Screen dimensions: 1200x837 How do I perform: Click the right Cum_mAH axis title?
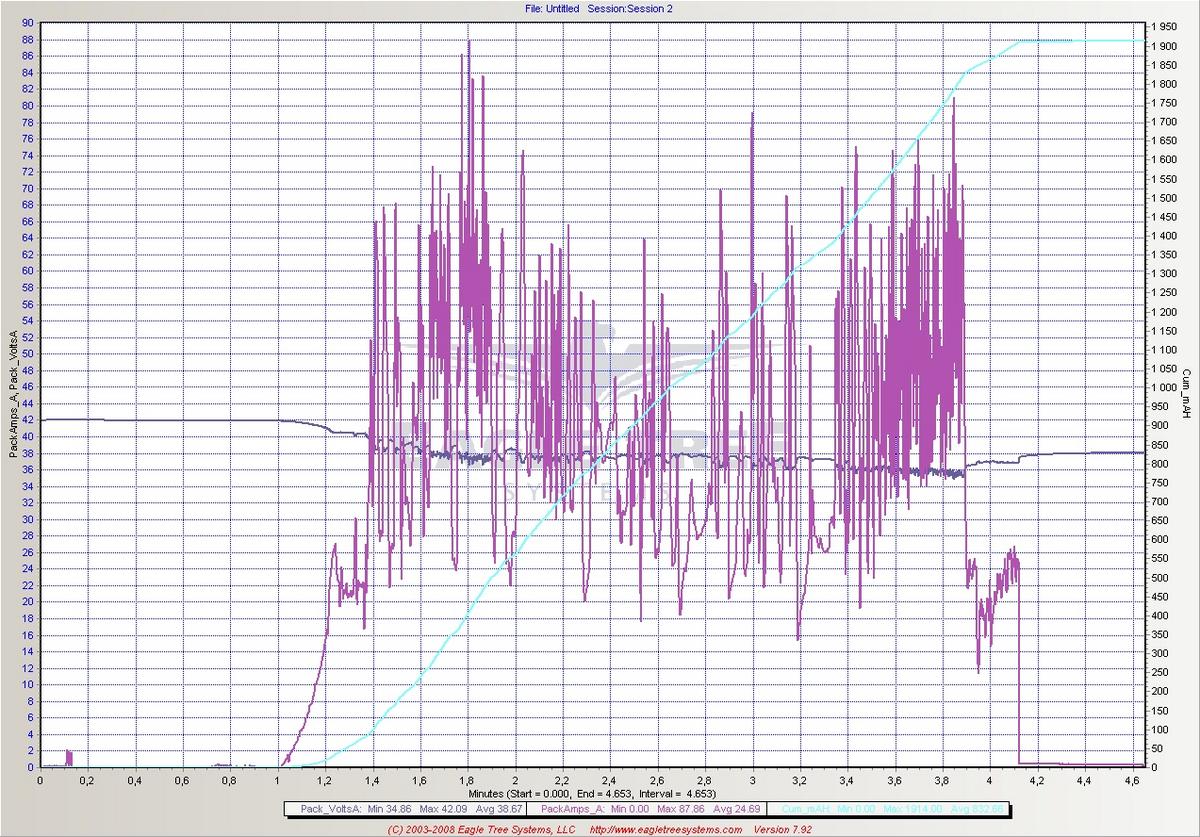pos(1187,392)
